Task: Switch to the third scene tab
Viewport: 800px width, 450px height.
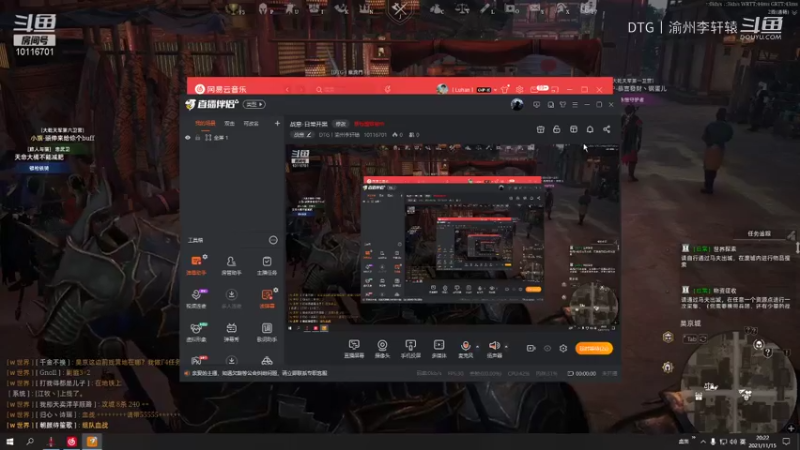Action: pyautogui.click(x=251, y=123)
